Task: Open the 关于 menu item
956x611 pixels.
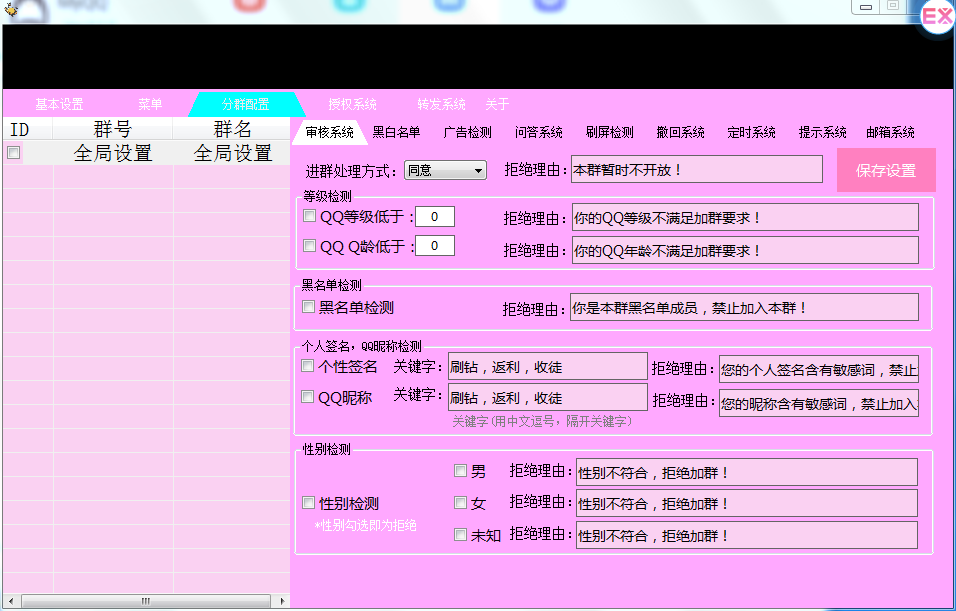Action: pyautogui.click(x=497, y=103)
